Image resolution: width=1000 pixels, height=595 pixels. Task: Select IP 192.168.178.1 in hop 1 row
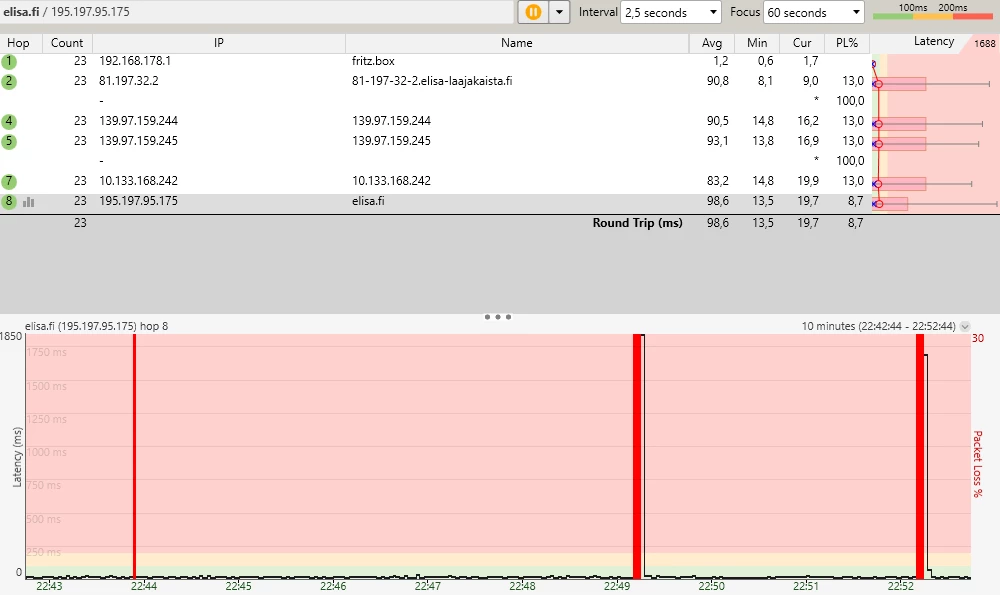click(x=135, y=61)
